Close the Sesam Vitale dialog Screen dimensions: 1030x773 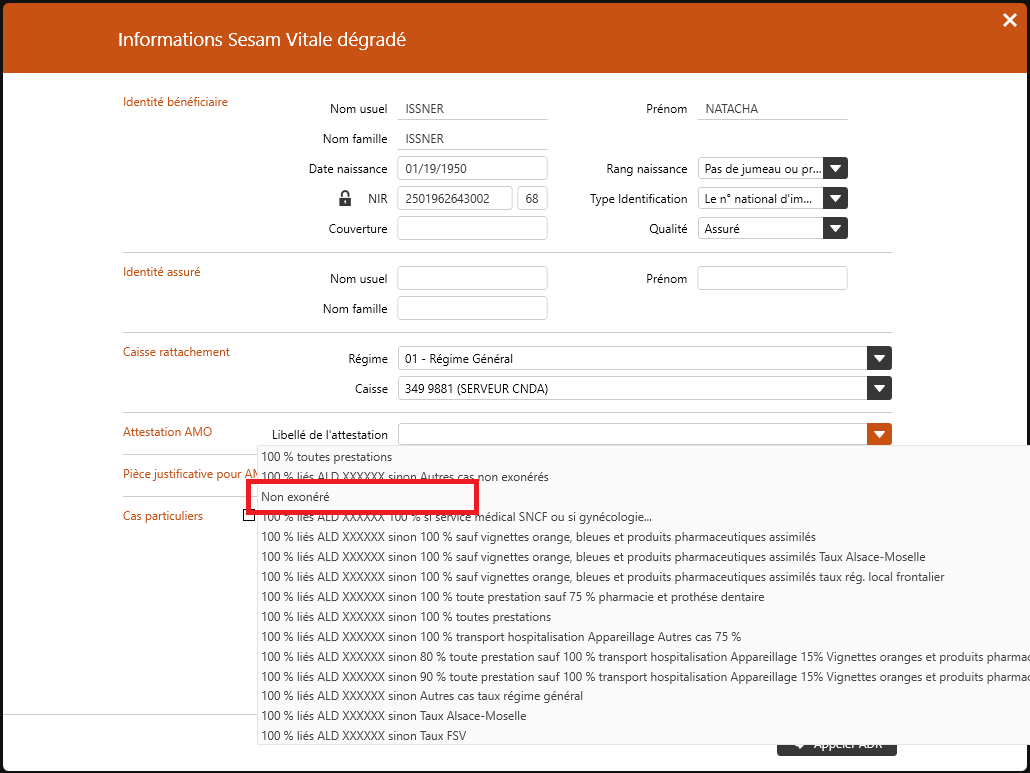(x=1009, y=20)
